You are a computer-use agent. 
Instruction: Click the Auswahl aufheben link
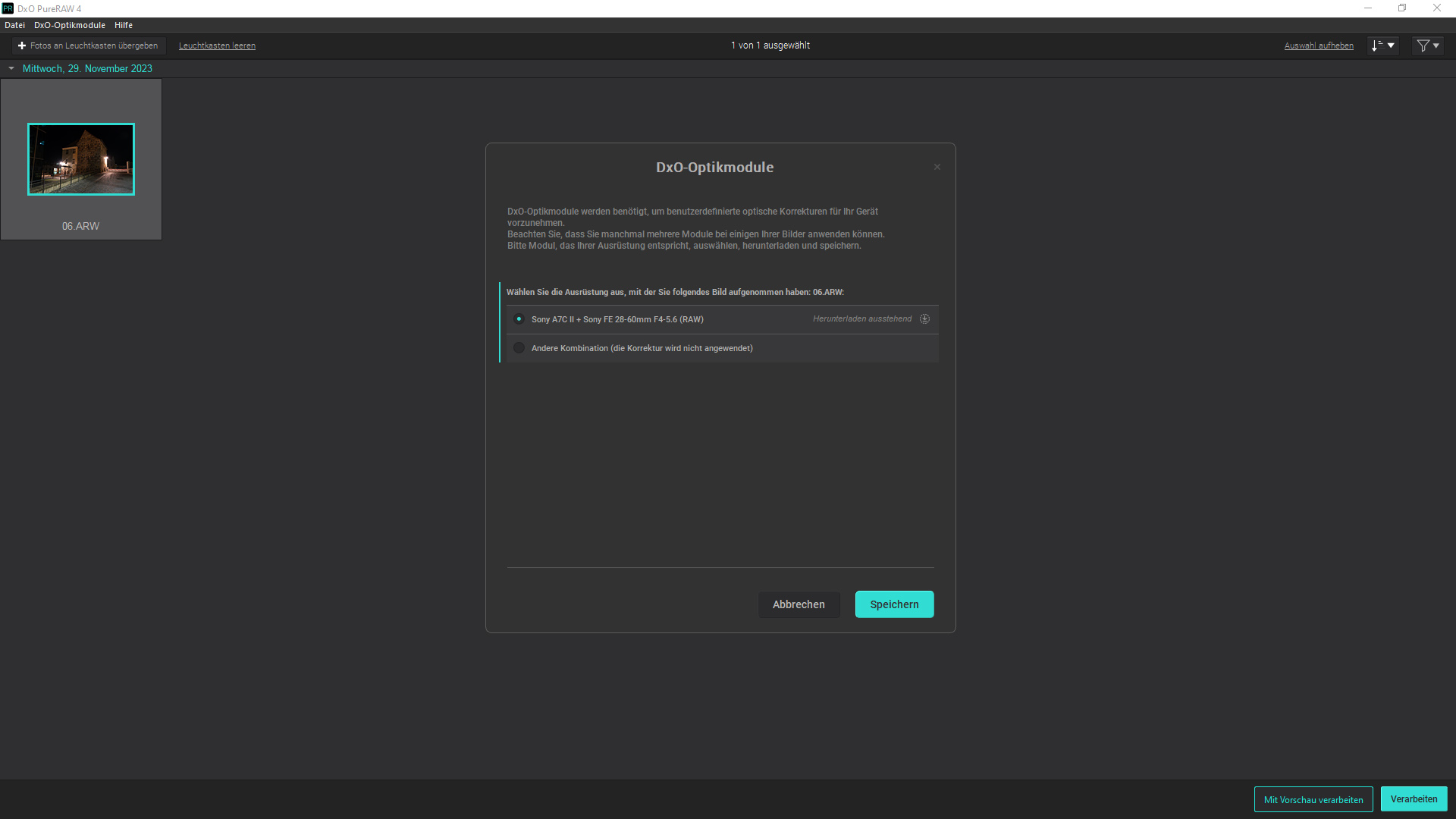1319,45
